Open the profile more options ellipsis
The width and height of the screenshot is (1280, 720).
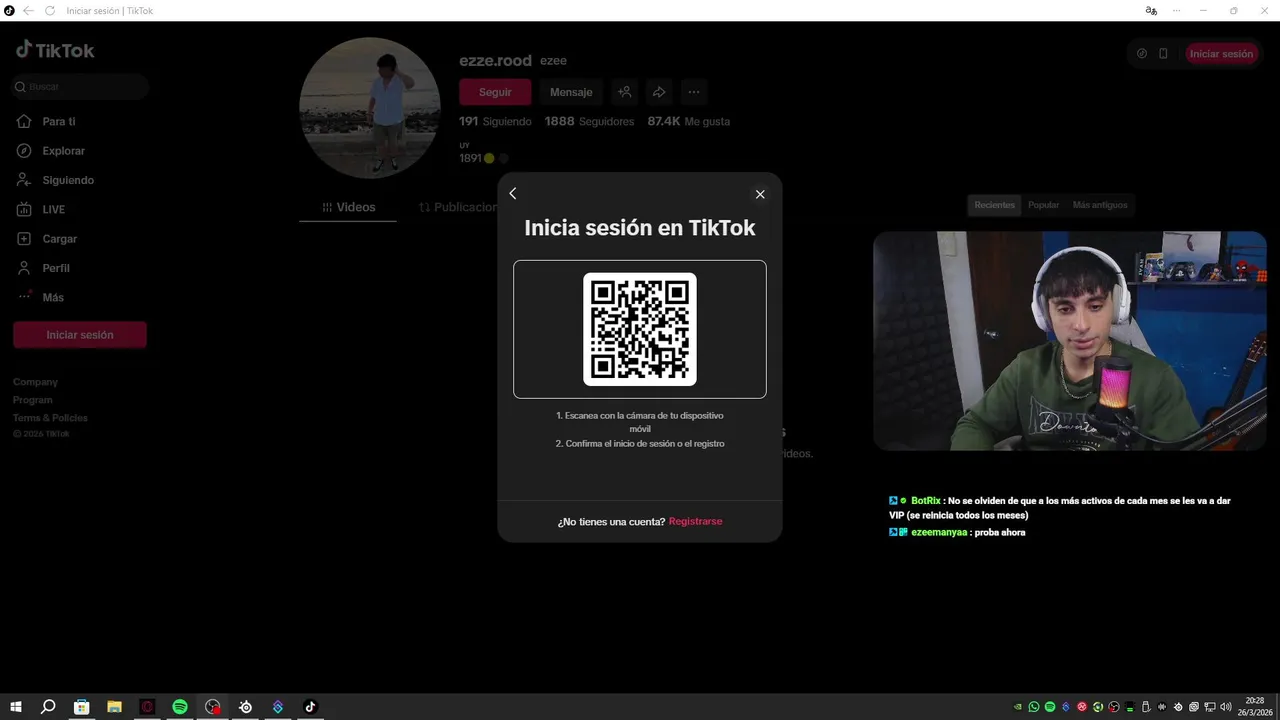pos(694,92)
